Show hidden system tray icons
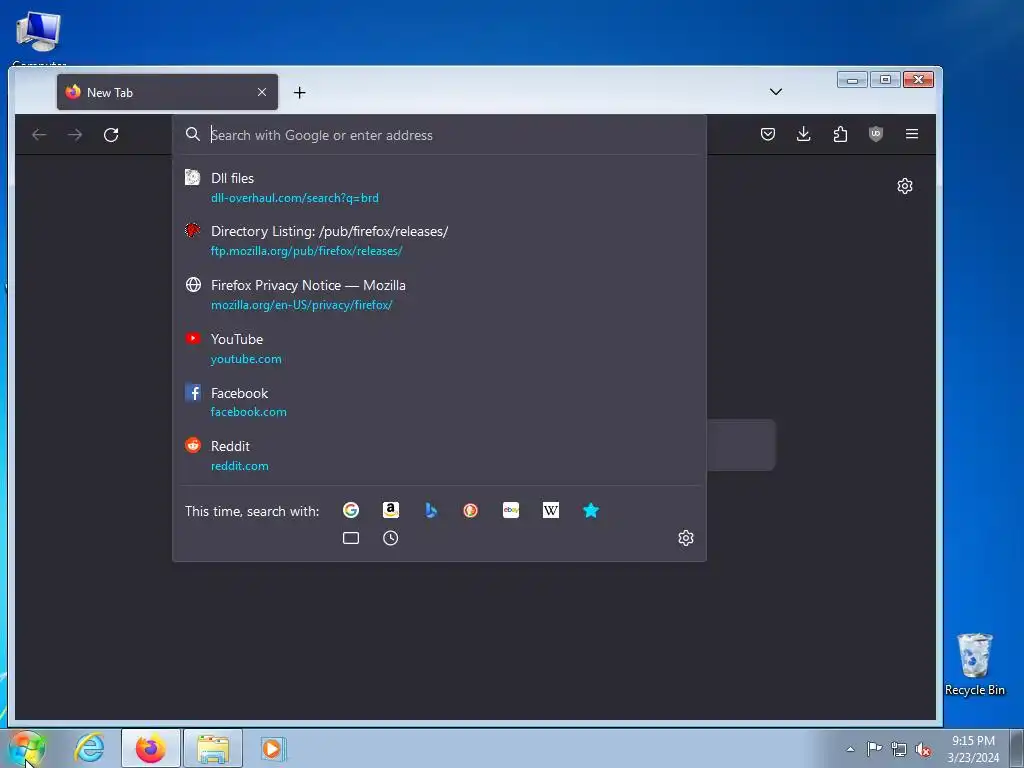This screenshot has height=768, width=1024. (x=850, y=749)
